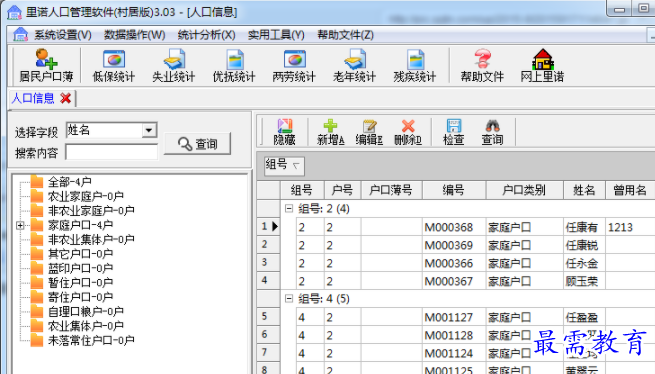The width and height of the screenshot is (655, 374).
Task: Select cell M001124
Action: tap(454, 354)
